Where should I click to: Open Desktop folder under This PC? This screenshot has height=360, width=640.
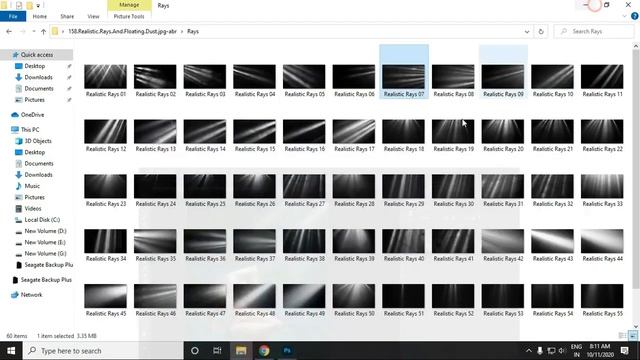click(34, 152)
